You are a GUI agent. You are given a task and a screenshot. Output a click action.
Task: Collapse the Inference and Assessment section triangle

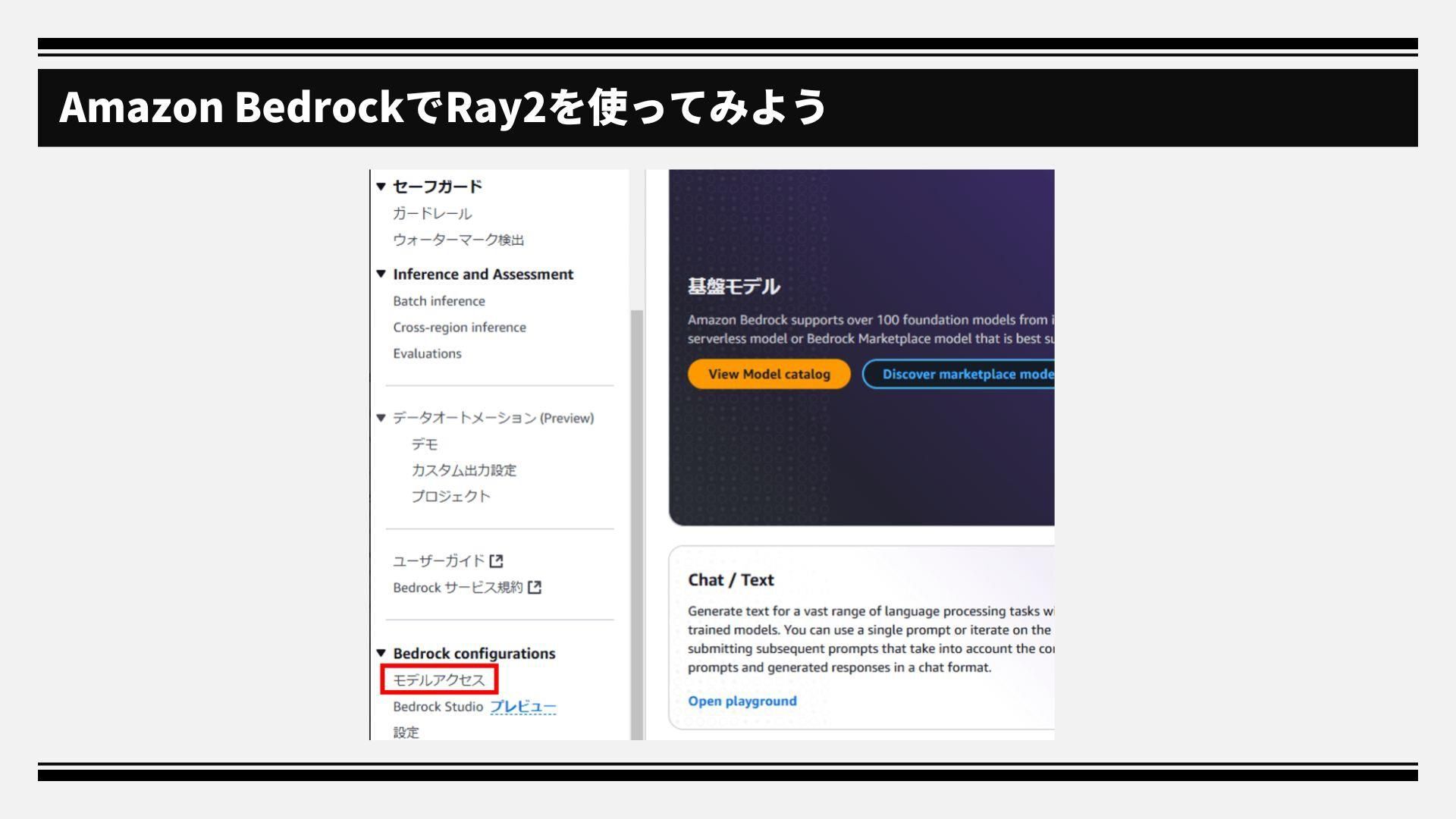pos(381,274)
